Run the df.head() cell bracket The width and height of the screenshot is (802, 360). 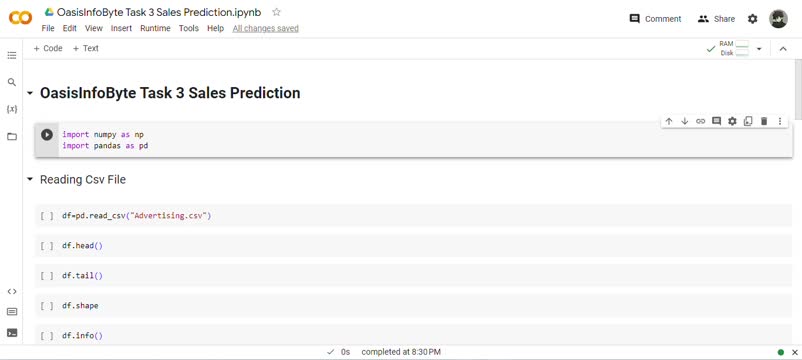(47, 245)
